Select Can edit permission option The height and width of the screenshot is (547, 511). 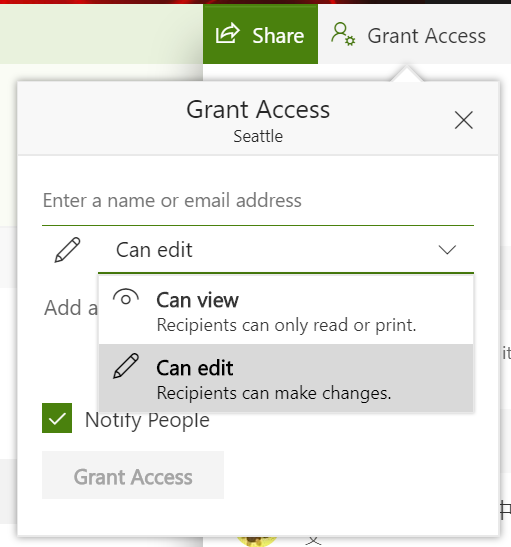[286, 378]
